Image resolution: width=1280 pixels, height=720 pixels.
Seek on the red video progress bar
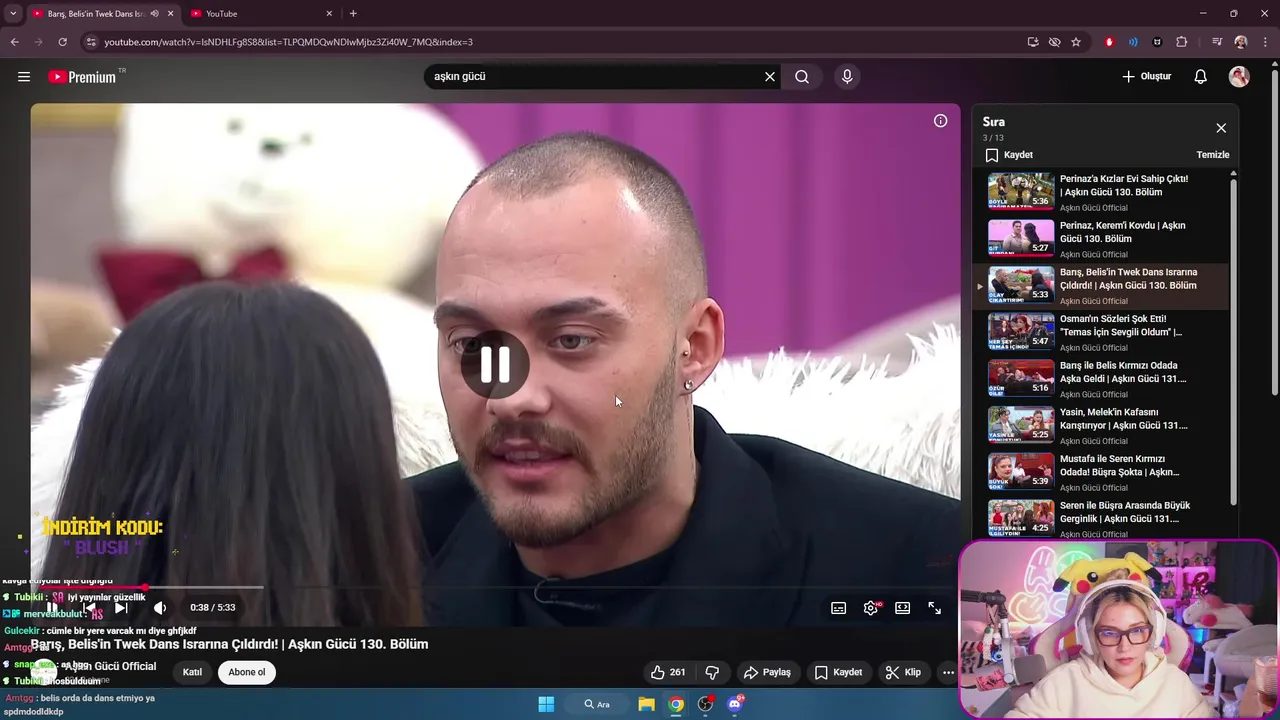click(495, 588)
